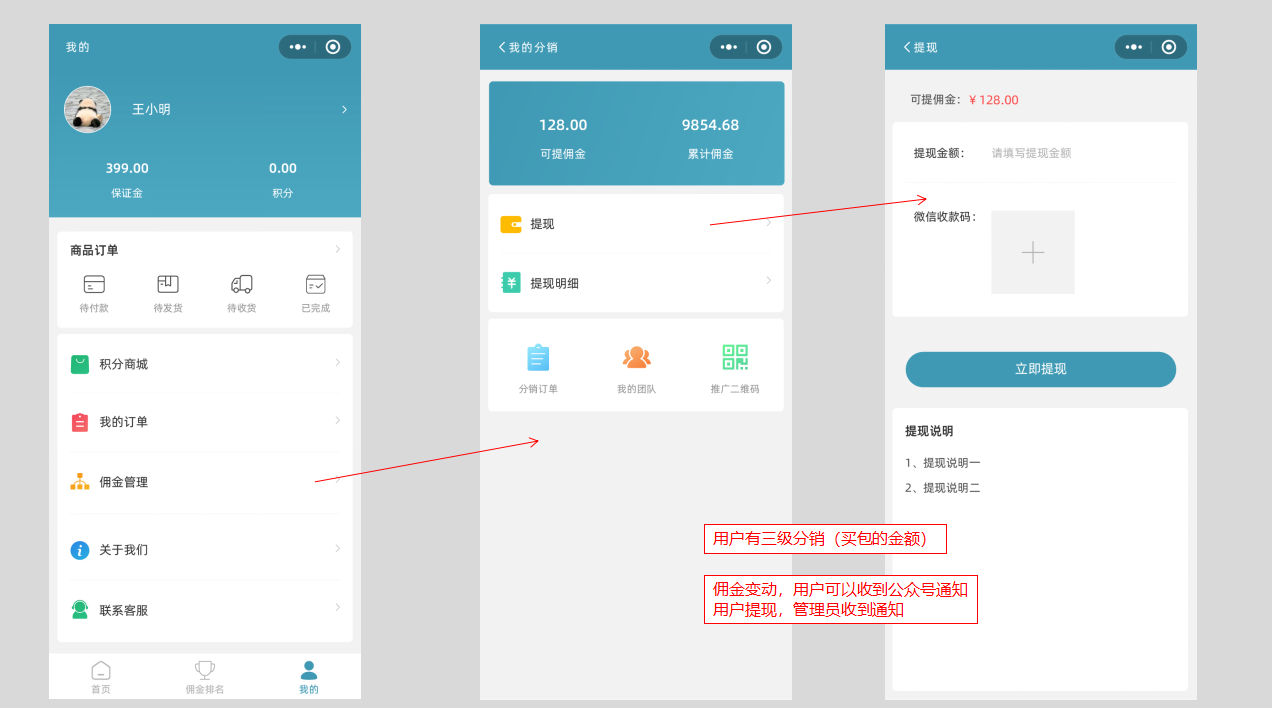
Task: Expand the 商品订单 section chevron
Action: (338, 249)
